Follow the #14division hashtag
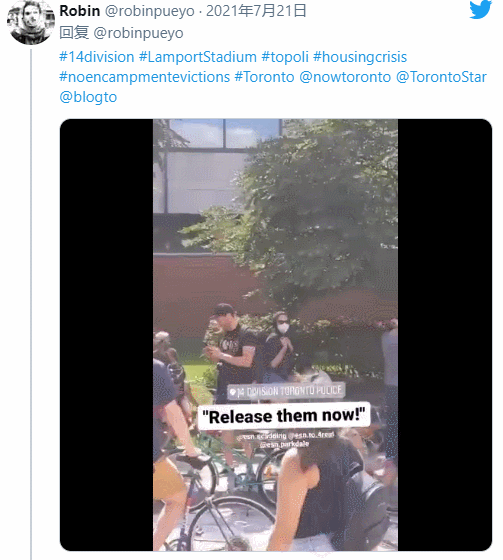 click(96, 57)
